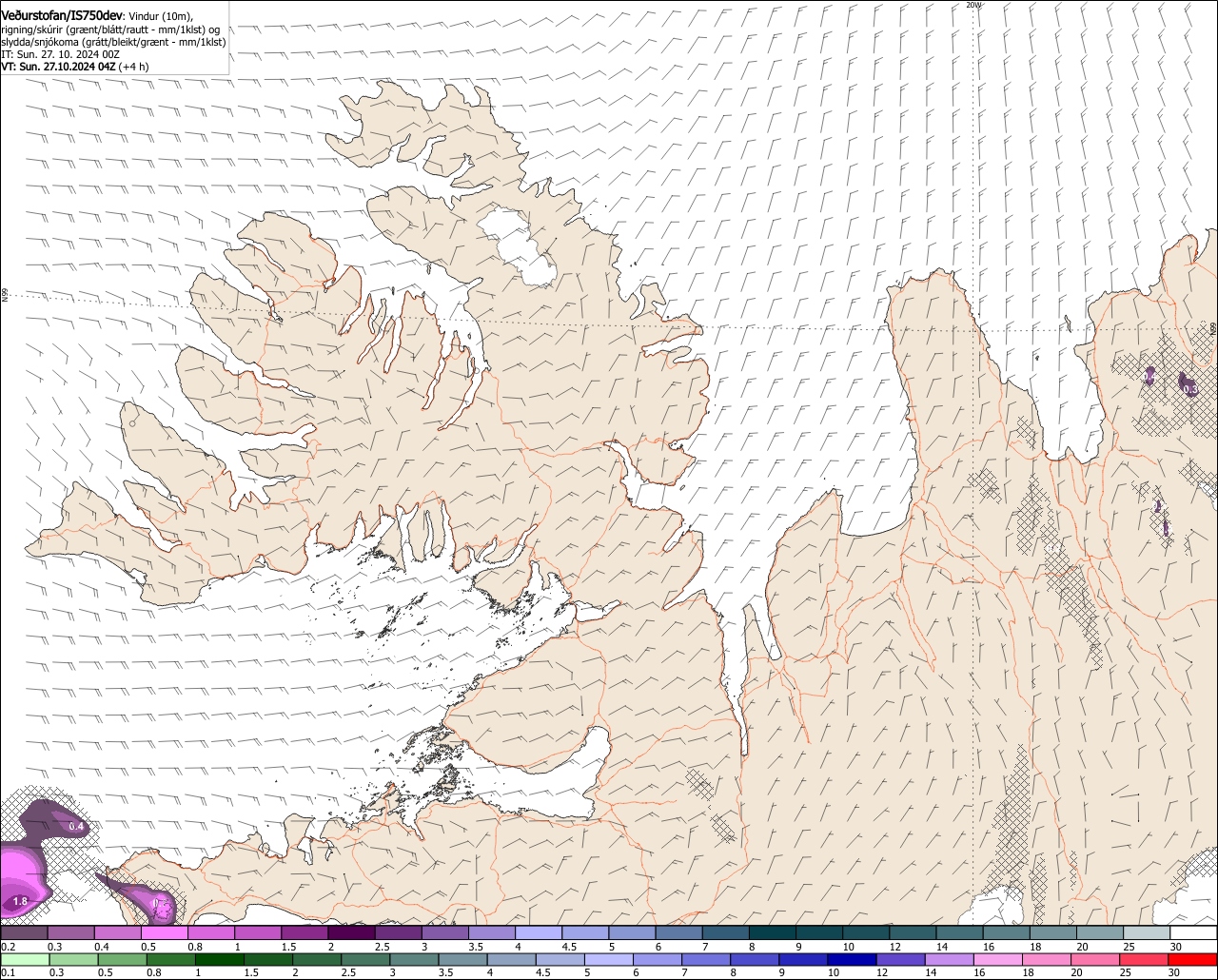Viewport: 1218px width, 980px height.
Task: Click the 'IT: Sun. 27. 10. 2024 00Z' line
Action: [x=60, y=54]
